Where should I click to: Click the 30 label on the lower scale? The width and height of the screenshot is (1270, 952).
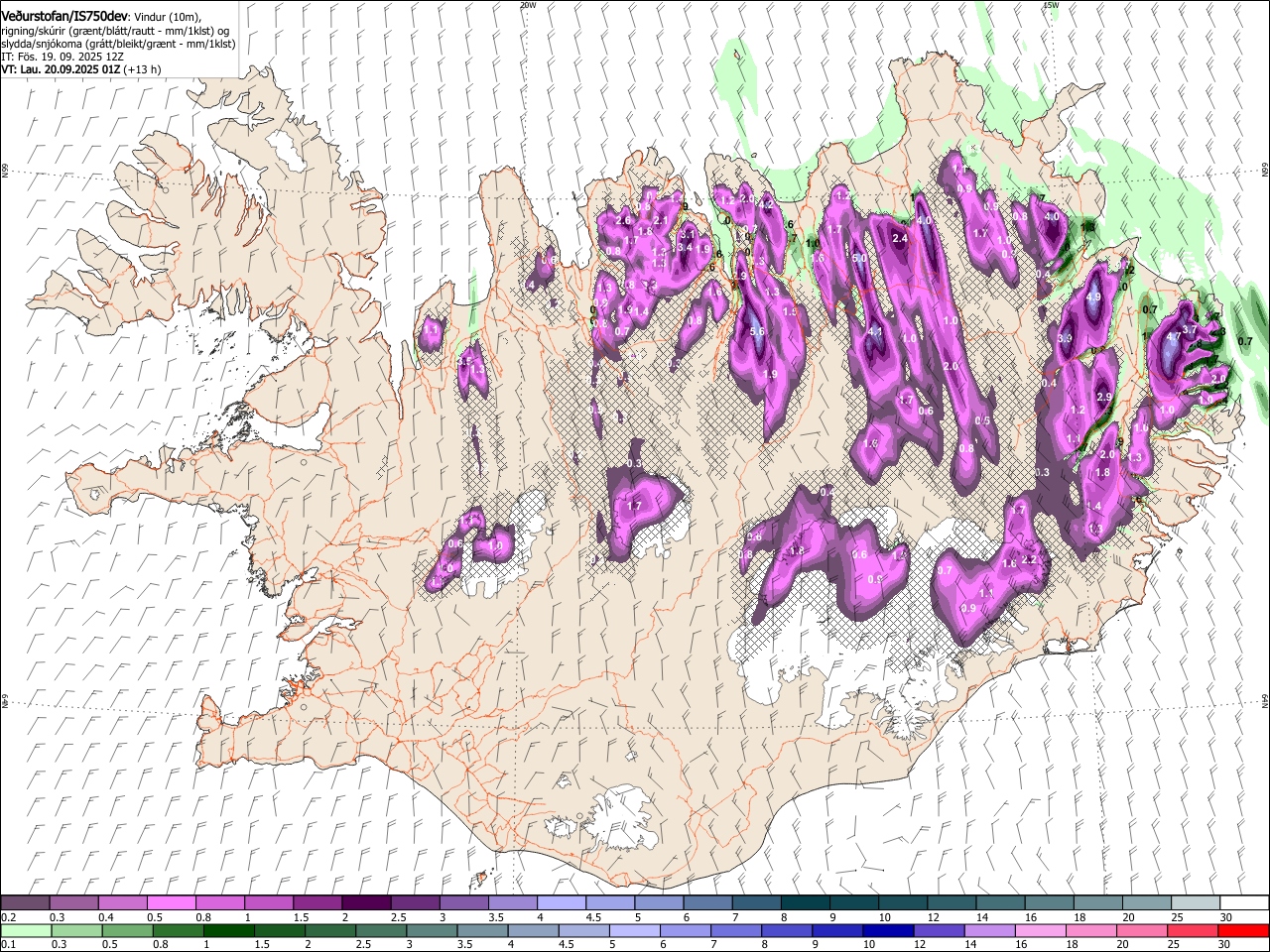pos(1223,945)
